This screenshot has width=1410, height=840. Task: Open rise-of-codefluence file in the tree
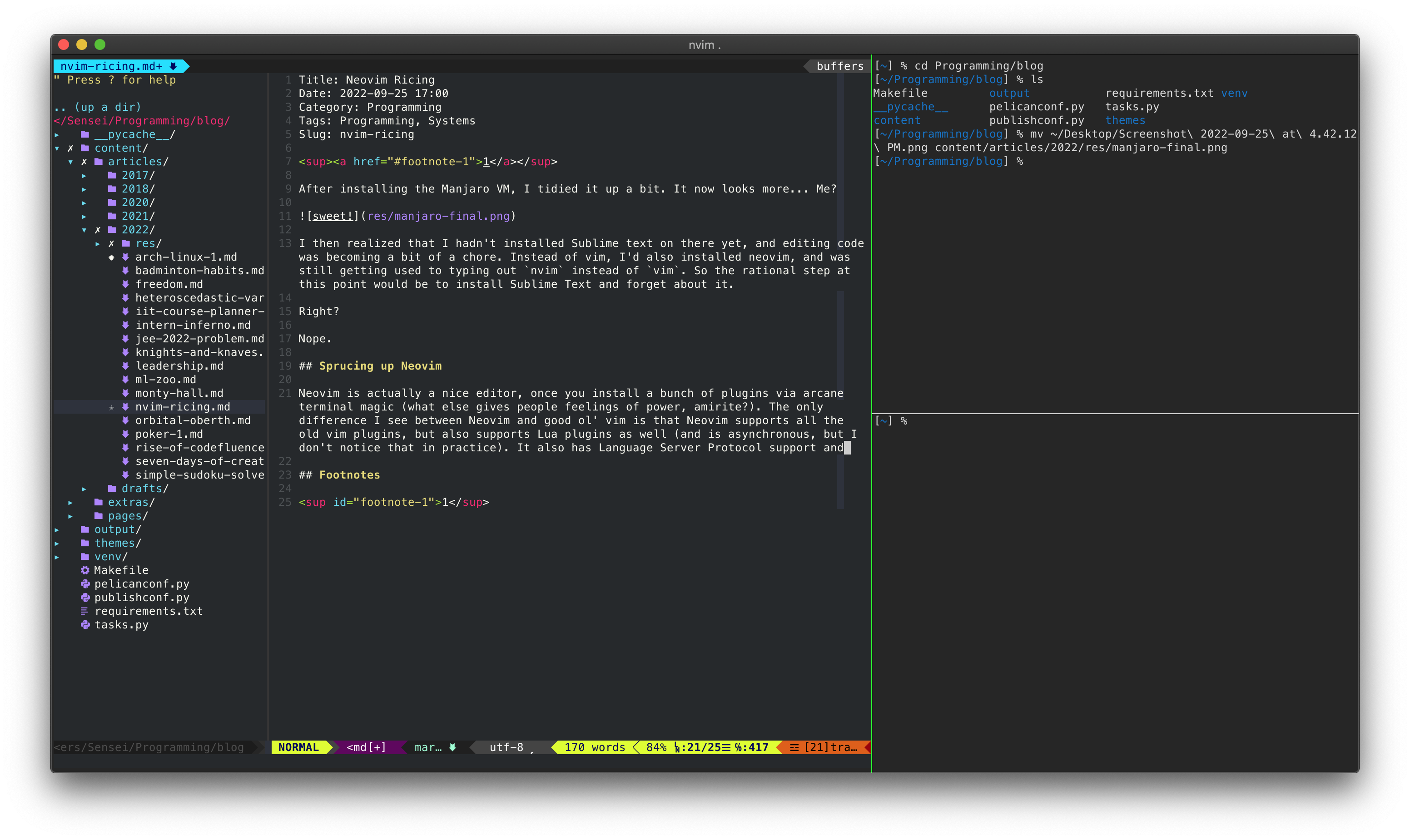pos(199,448)
